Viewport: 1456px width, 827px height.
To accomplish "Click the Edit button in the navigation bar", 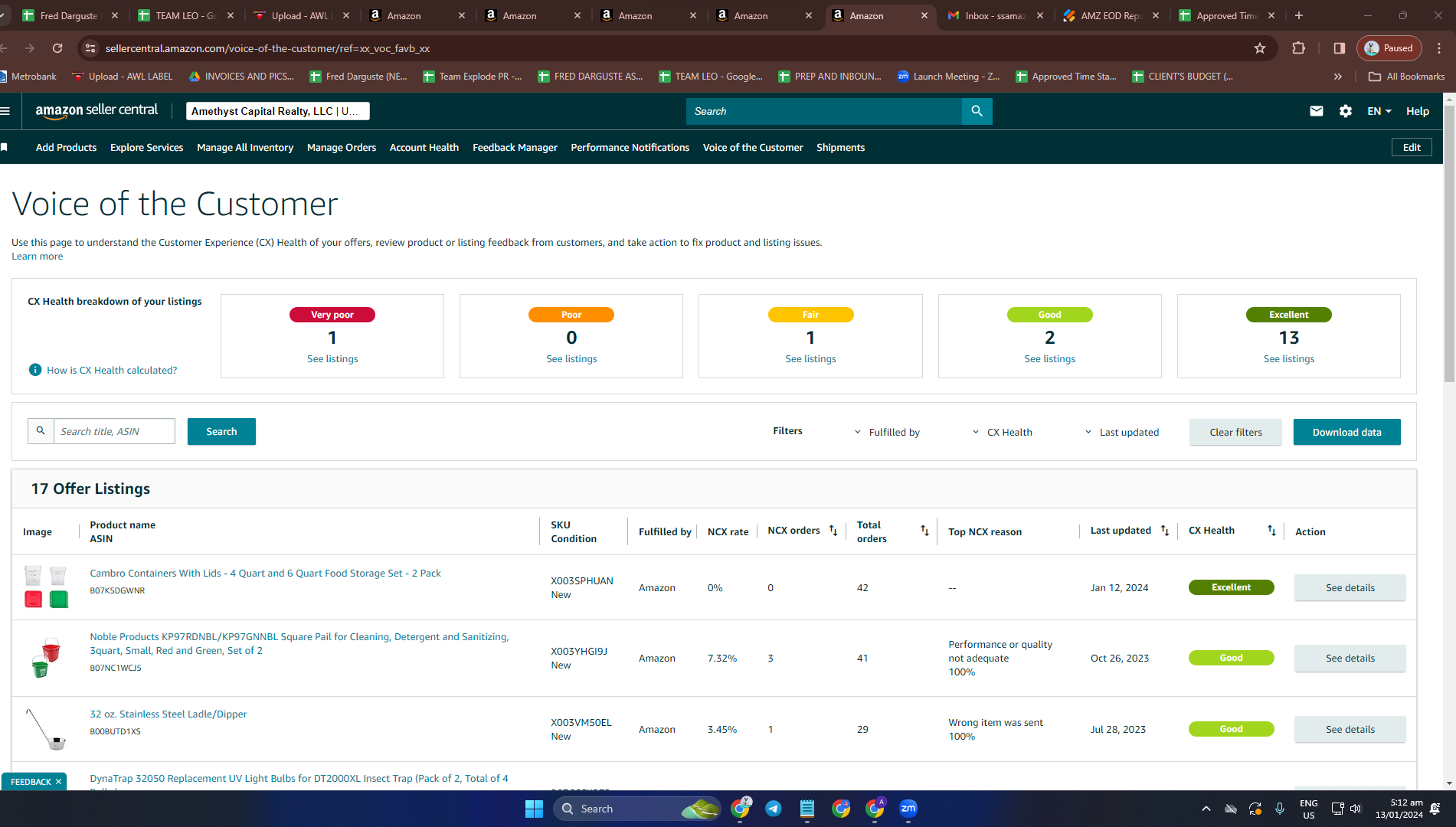I will point(1412,148).
